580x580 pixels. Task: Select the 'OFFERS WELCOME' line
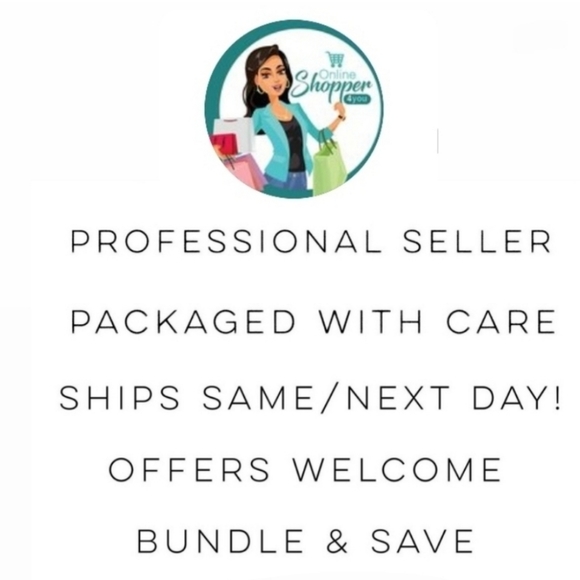(x=305, y=469)
